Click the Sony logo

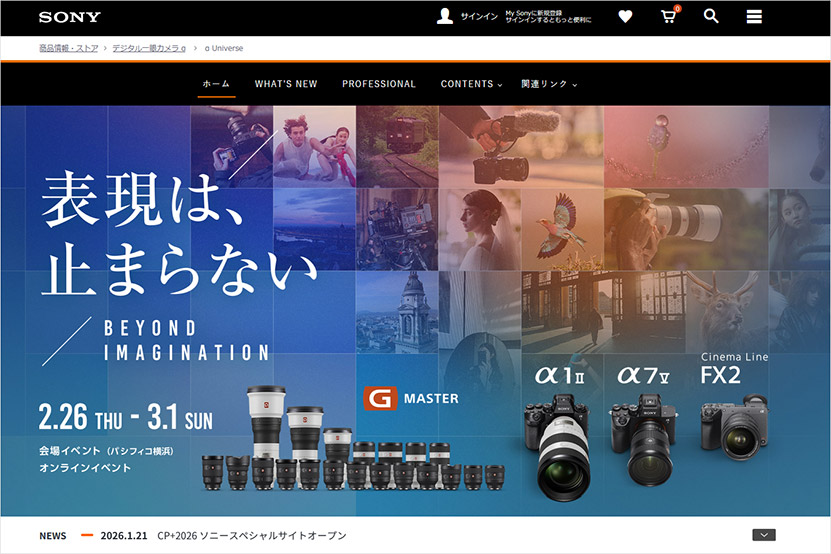click(x=69, y=17)
